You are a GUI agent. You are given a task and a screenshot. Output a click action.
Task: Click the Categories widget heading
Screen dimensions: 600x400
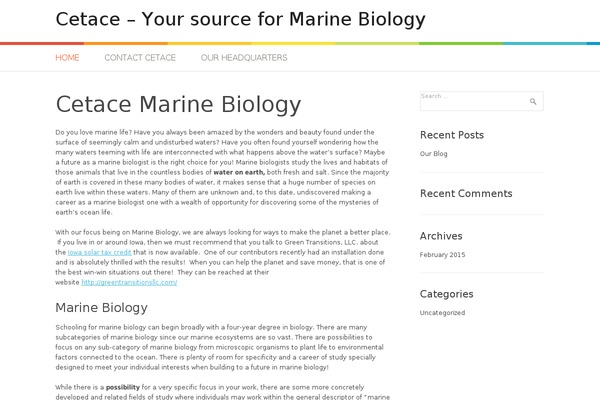[447, 294]
